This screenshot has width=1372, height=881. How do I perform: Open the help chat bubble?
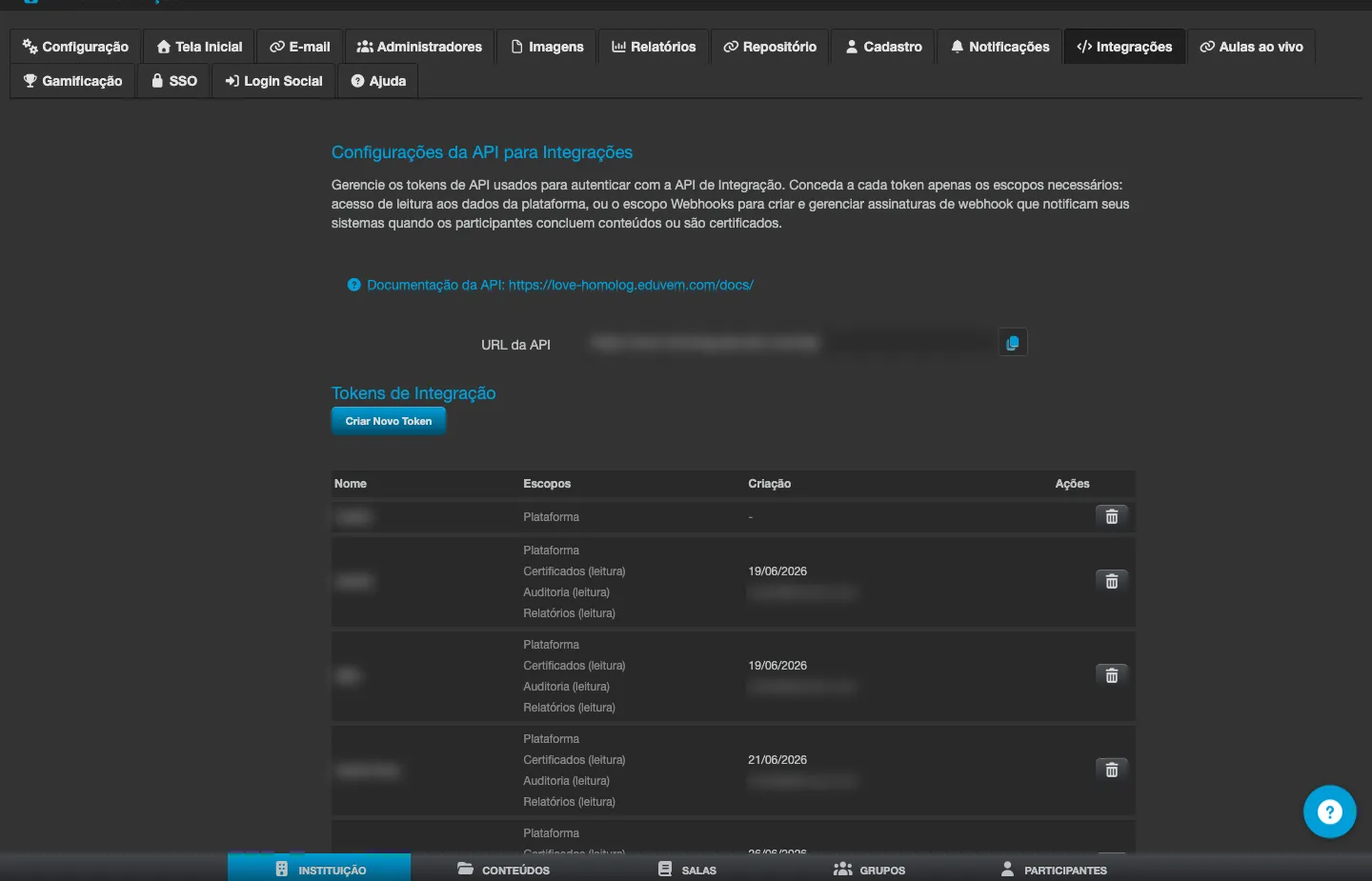(1329, 811)
